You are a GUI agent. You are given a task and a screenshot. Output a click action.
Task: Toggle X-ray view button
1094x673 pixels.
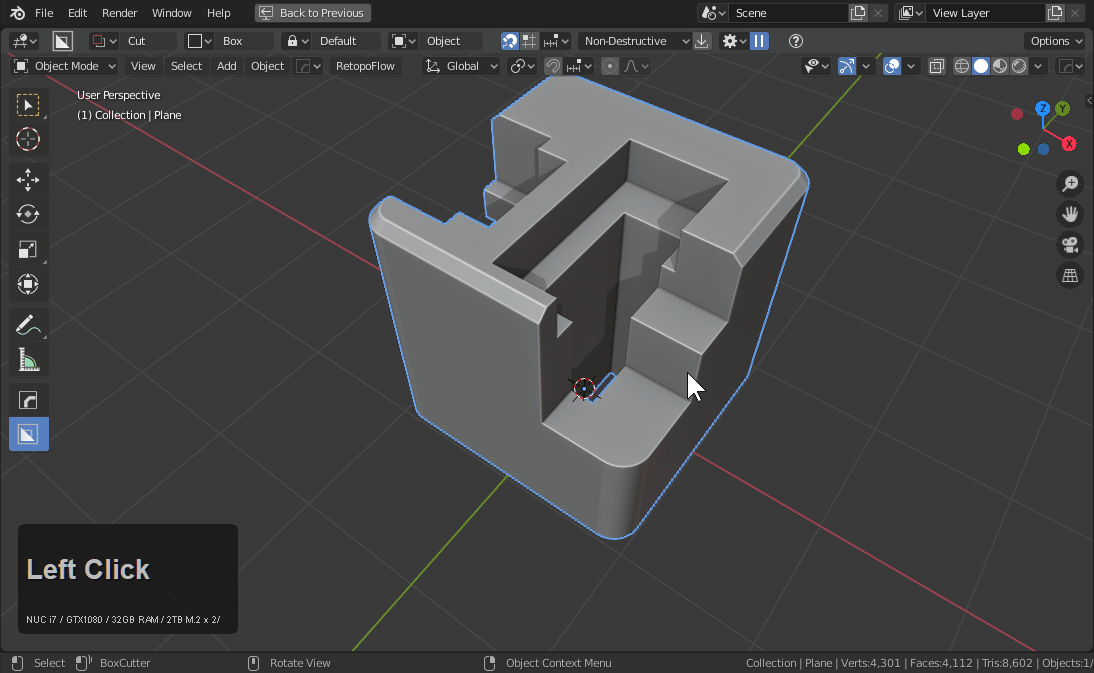click(x=936, y=66)
